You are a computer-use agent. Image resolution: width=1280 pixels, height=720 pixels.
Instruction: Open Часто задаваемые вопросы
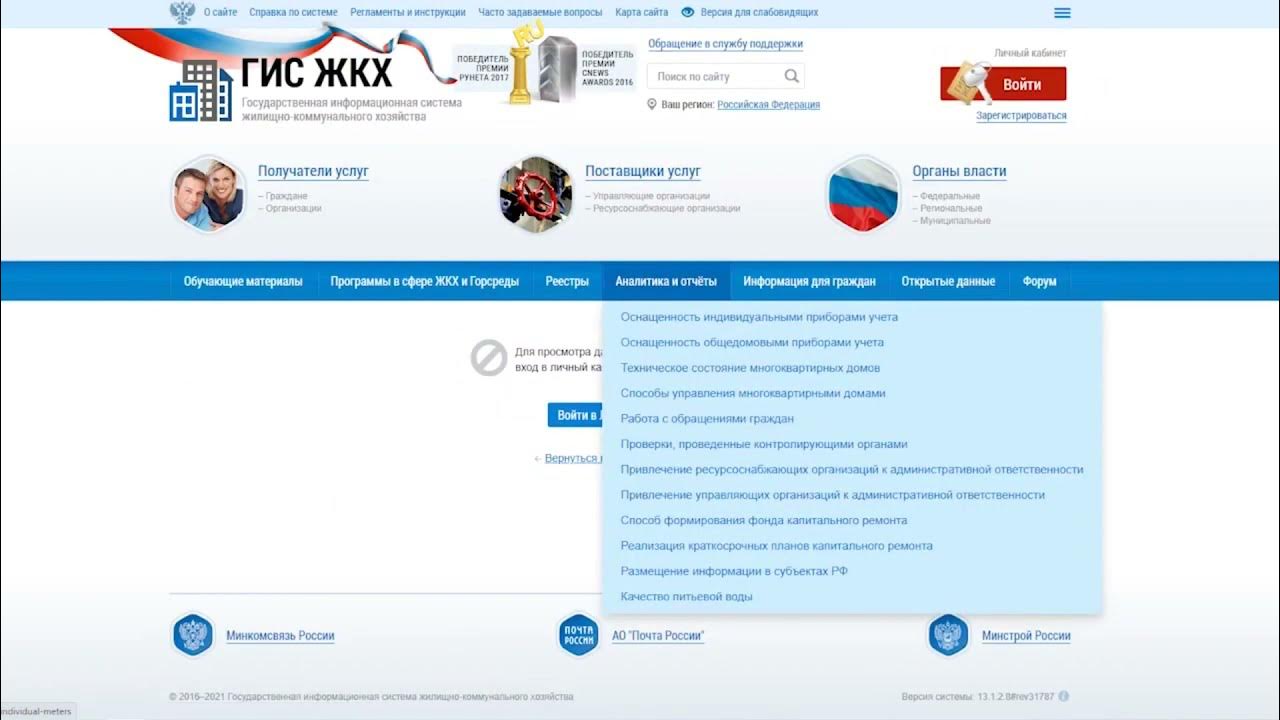(x=540, y=12)
